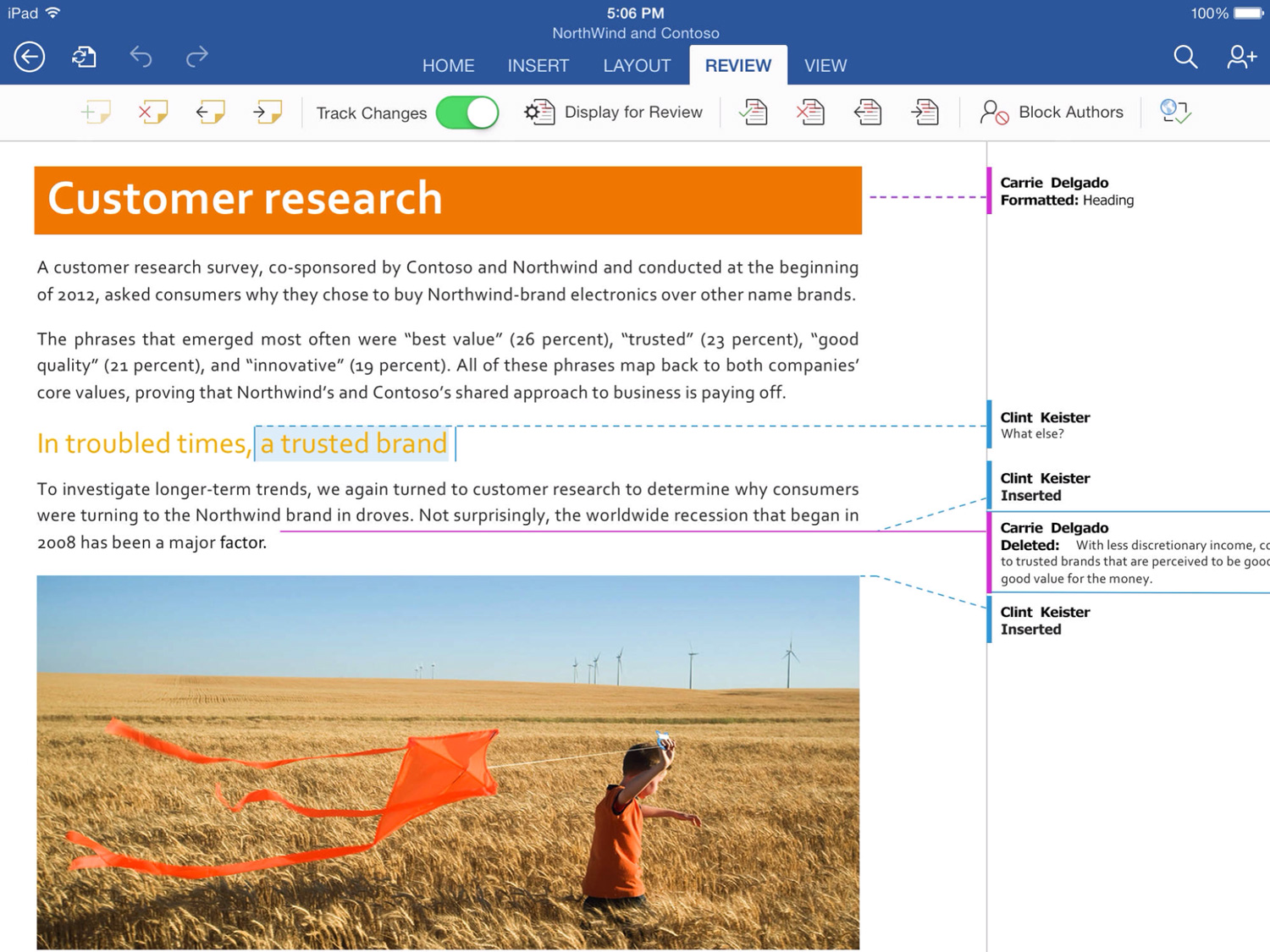The width and height of the screenshot is (1270, 952).
Task: Open the share with people menu
Action: coord(1240,57)
